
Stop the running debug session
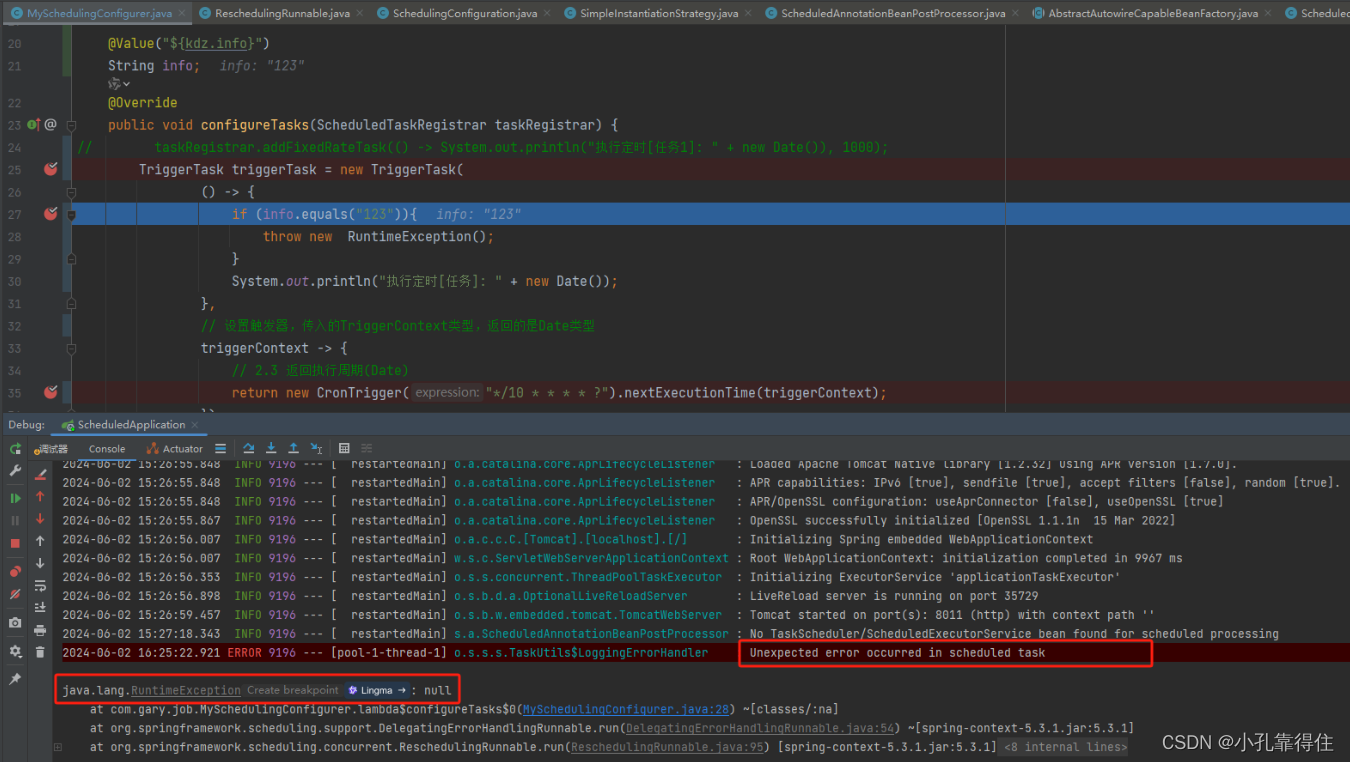point(15,543)
